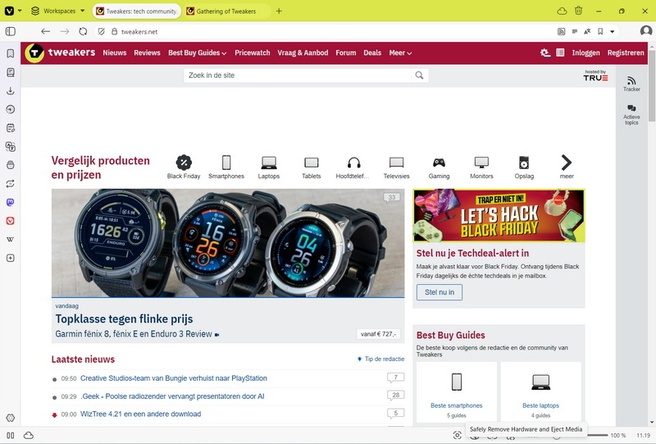656x444 pixels.
Task: Open Vivaldi settings gear in sidebar
Action: coord(10,418)
